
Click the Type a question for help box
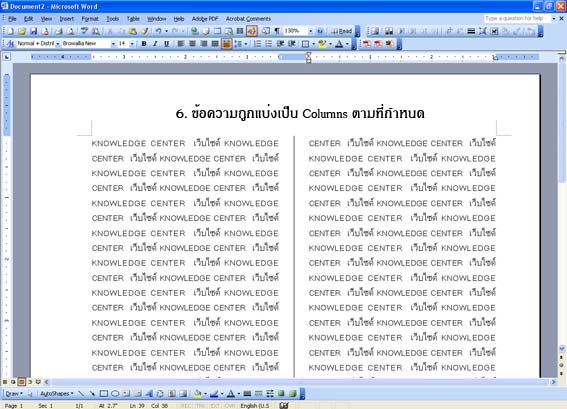click(517, 18)
